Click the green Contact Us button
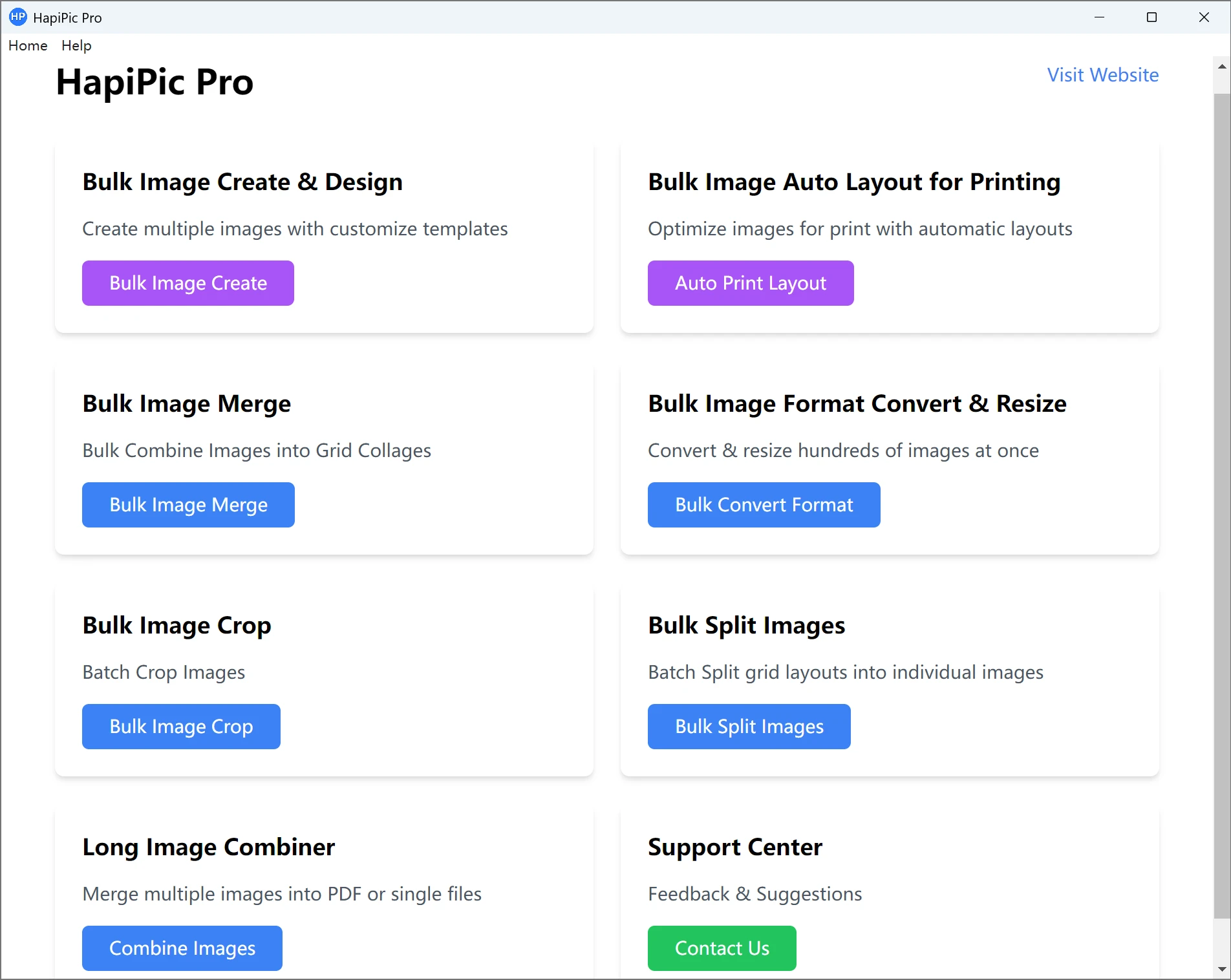Image resolution: width=1231 pixels, height=980 pixels. pos(722,948)
